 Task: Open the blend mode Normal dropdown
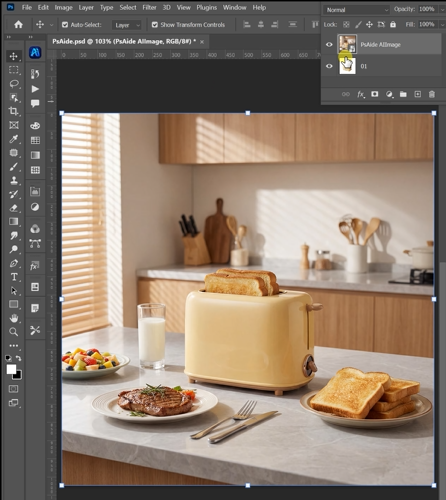pos(356,10)
